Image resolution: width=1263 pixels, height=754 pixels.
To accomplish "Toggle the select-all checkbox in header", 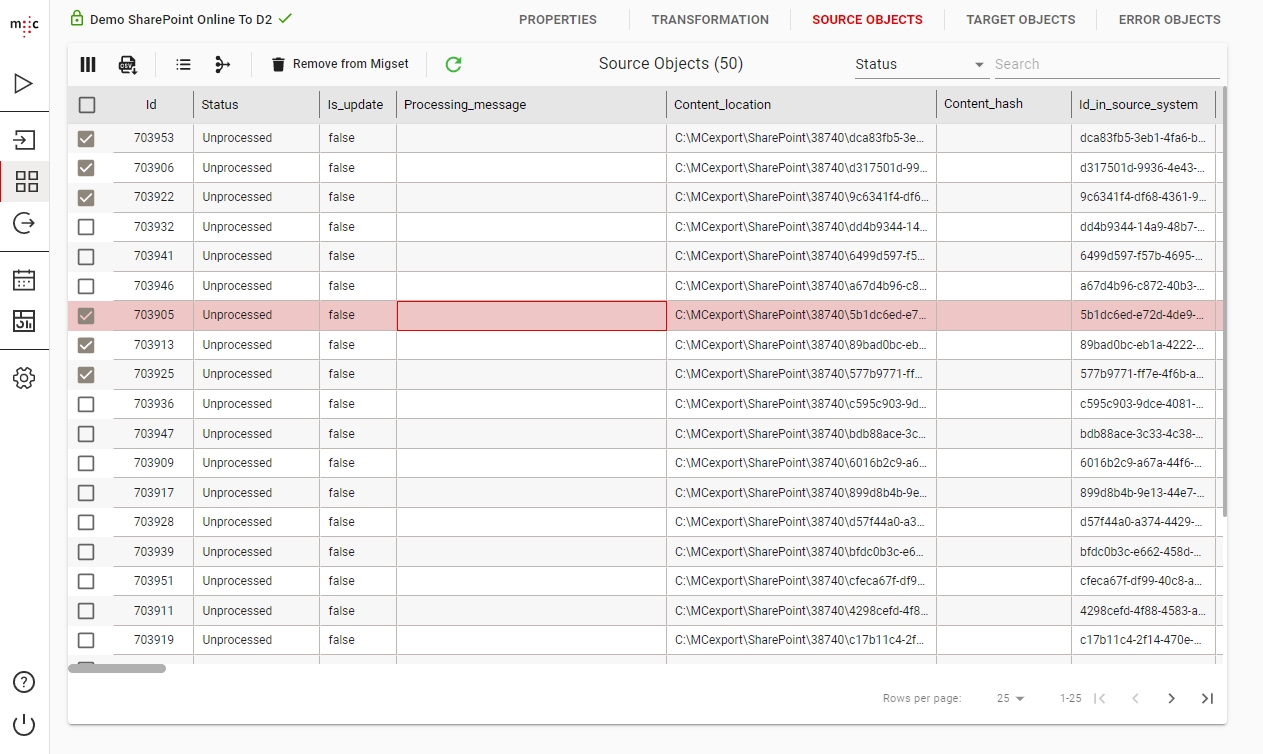I will pos(87,105).
